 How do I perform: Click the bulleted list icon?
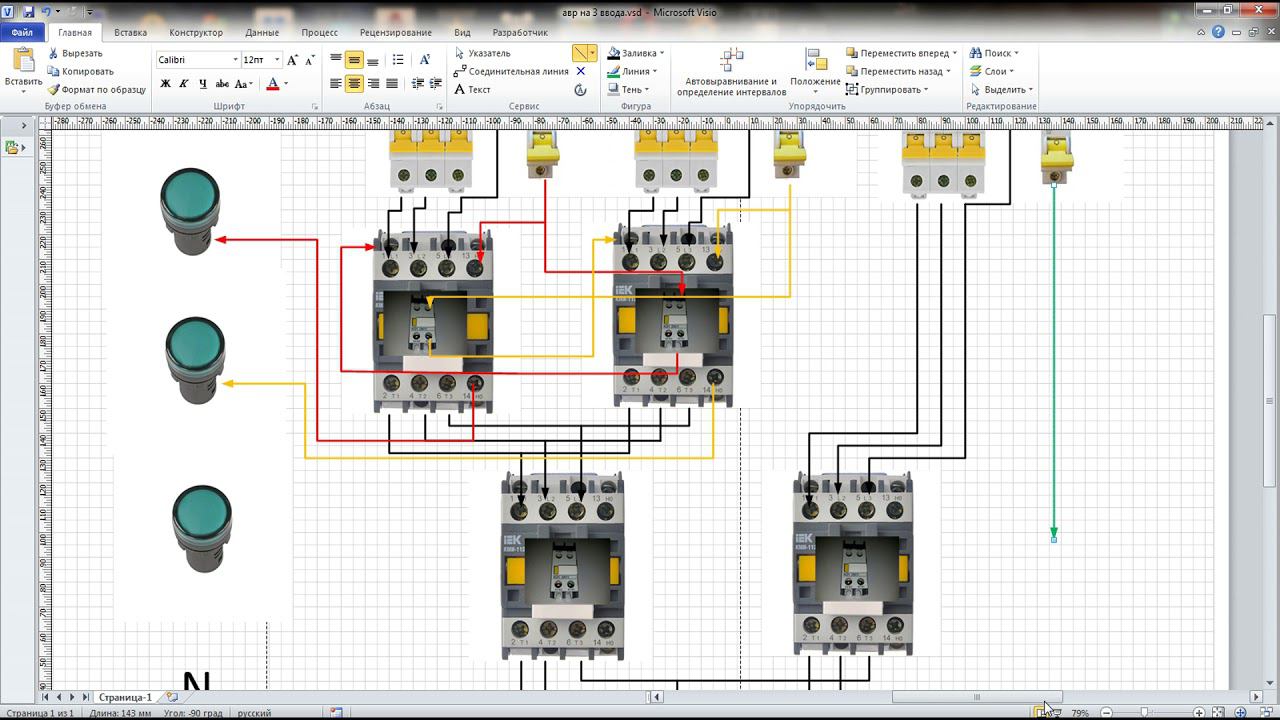click(x=398, y=60)
